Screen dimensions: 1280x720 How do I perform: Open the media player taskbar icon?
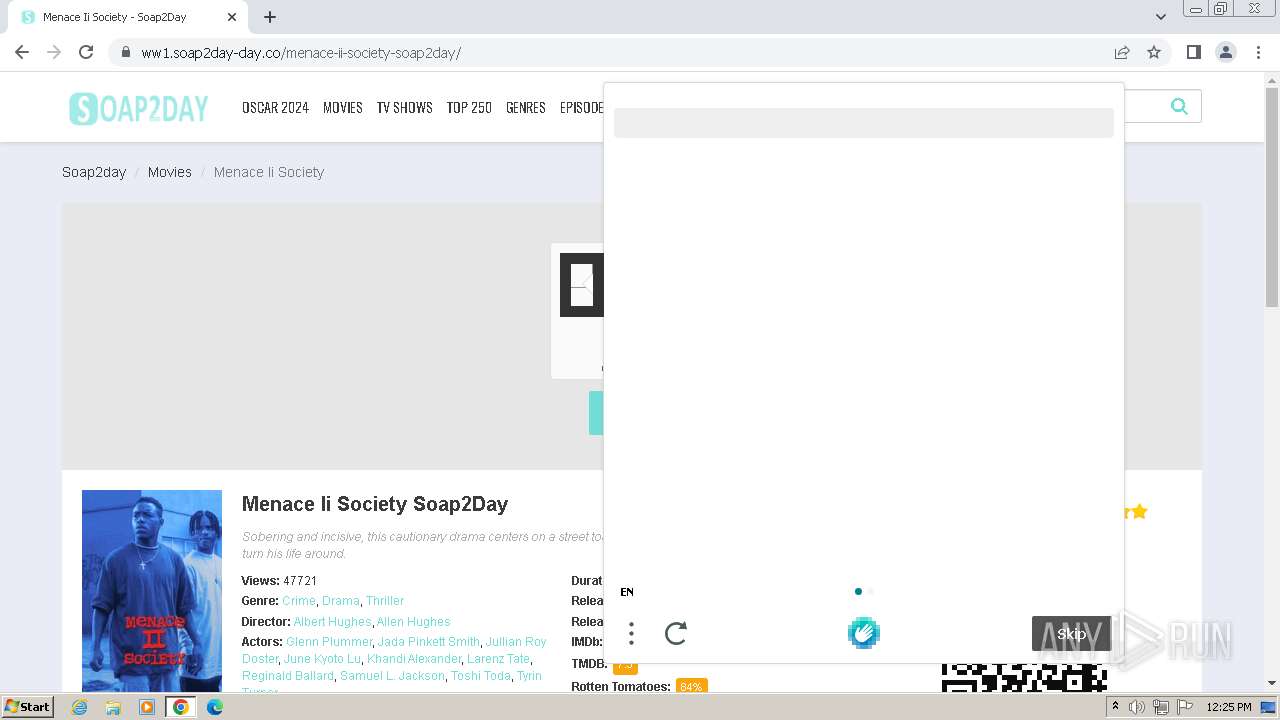(x=147, y=707)
